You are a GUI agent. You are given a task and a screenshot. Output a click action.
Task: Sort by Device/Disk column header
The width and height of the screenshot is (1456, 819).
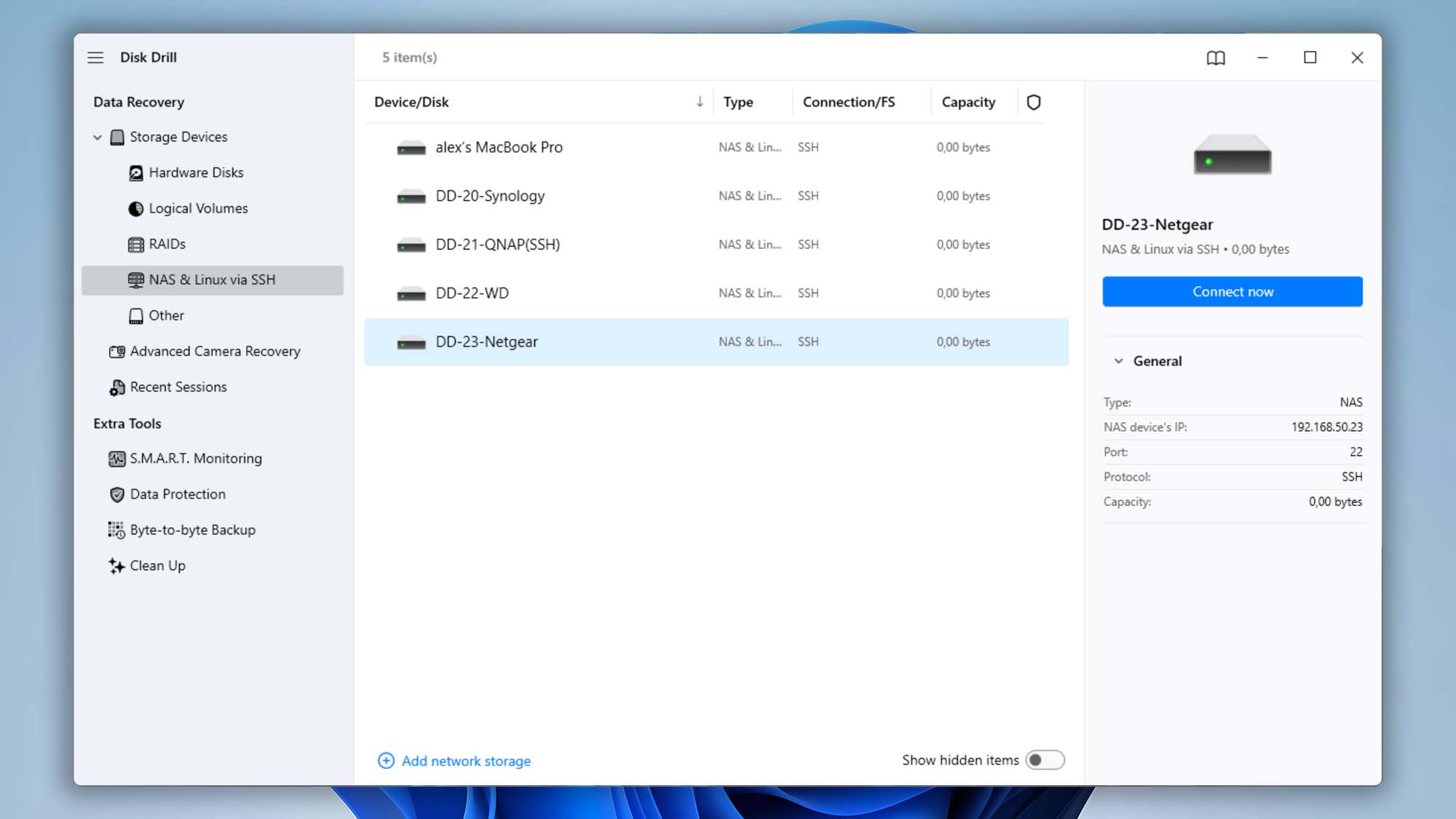tap(411, 103)
